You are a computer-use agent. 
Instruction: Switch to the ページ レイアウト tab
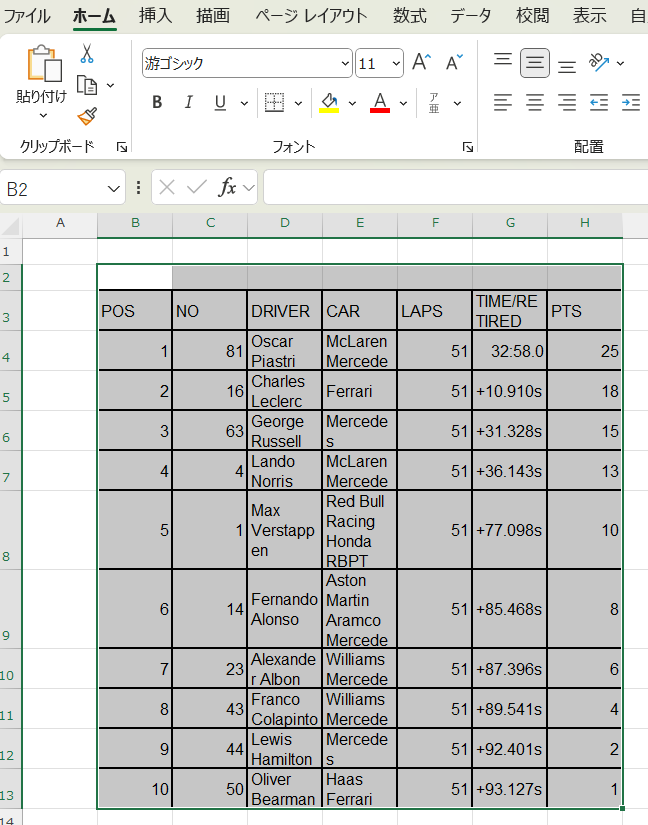click(311, 16)
